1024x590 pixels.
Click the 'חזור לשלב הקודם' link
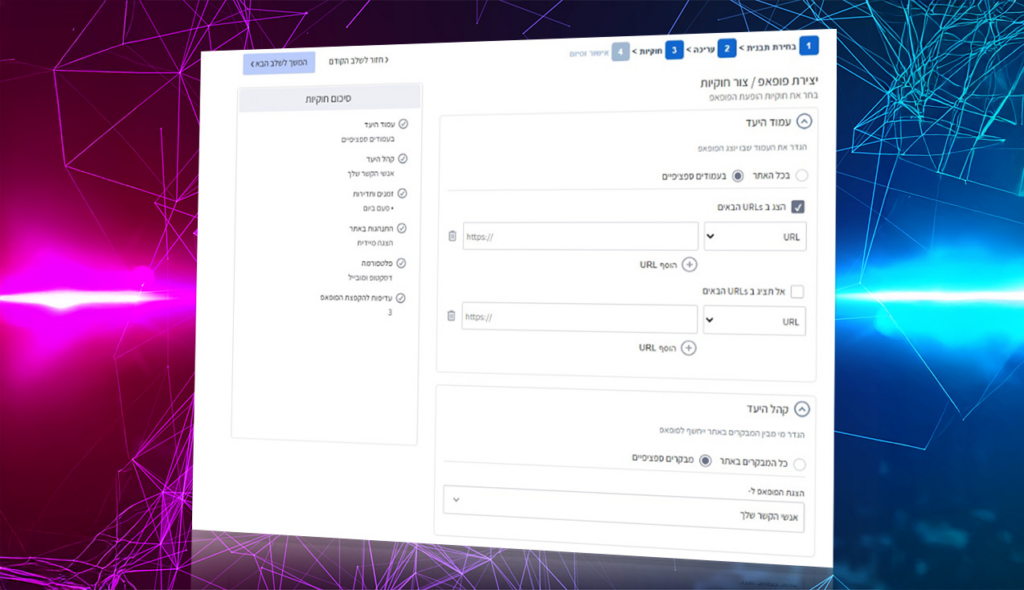point(359,61)
